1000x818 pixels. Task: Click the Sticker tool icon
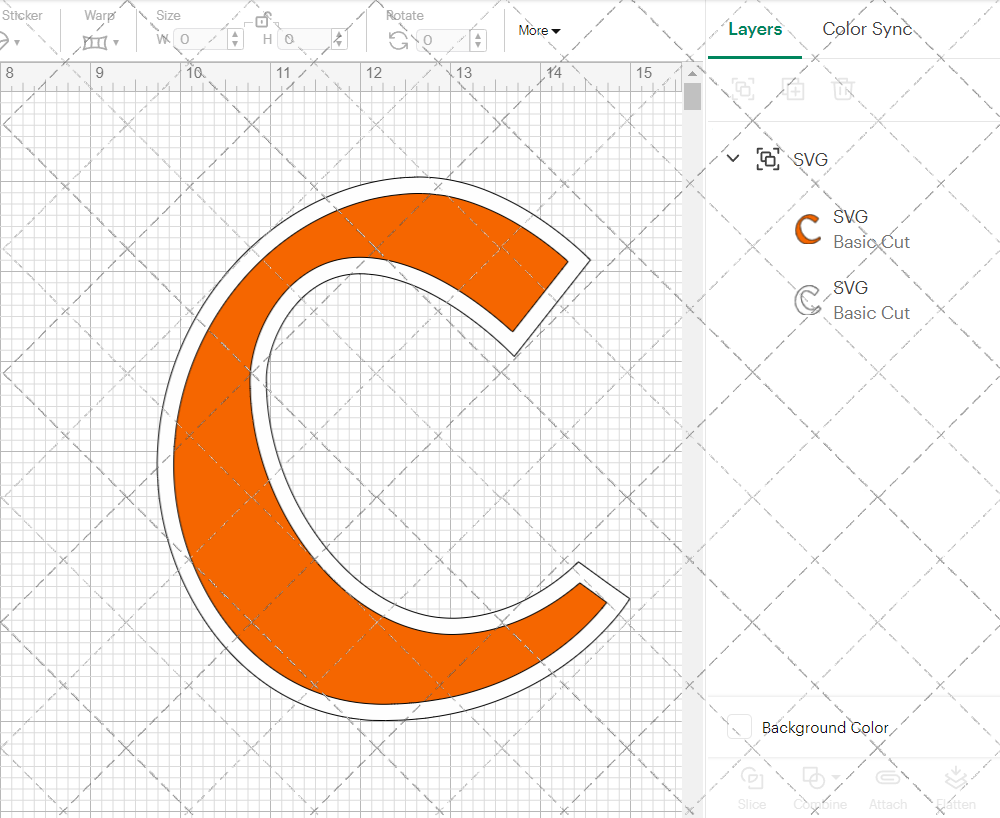pyautogui.click(x=8, y=40)
